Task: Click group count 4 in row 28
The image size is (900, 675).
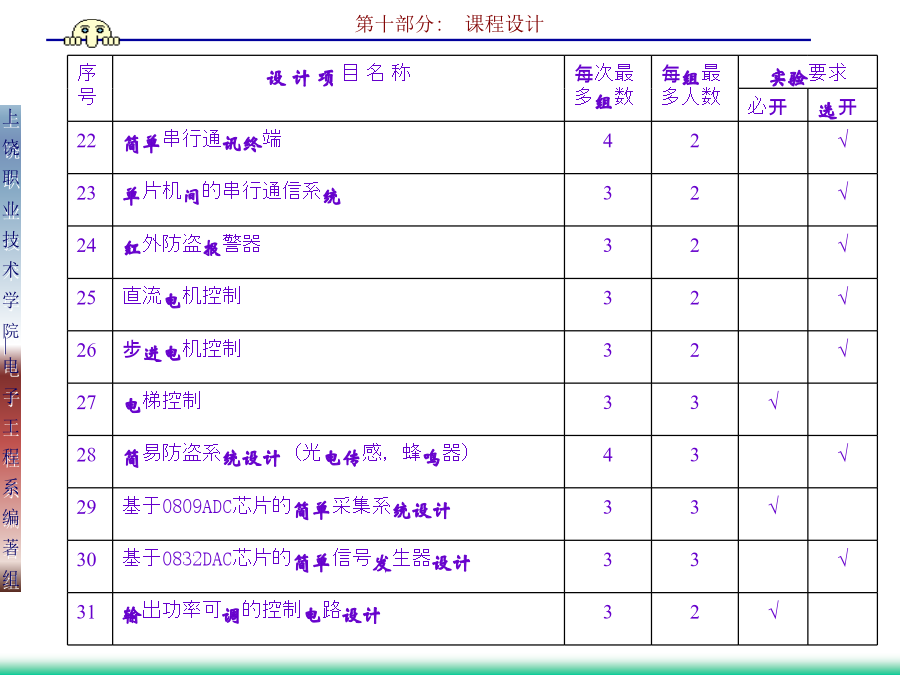Action: (607, 455)
